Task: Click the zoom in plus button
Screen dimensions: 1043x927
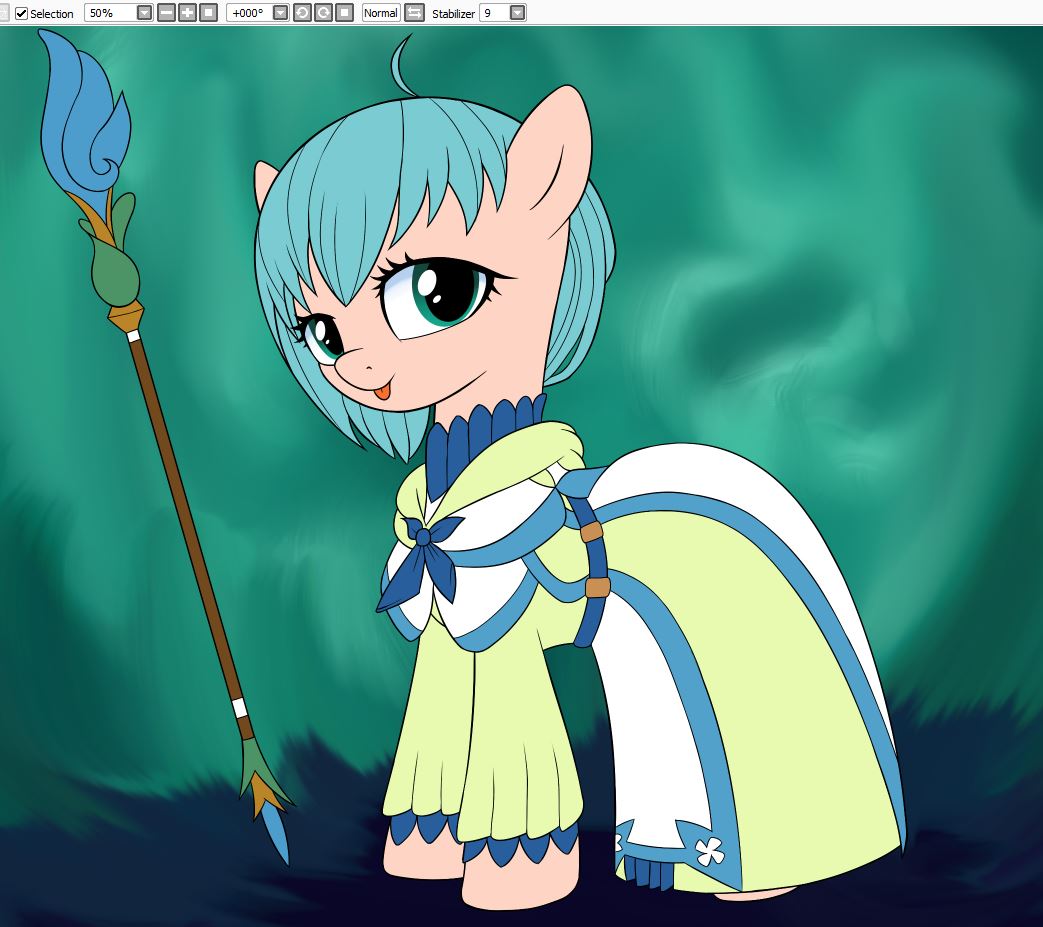Action: (188, 13)
